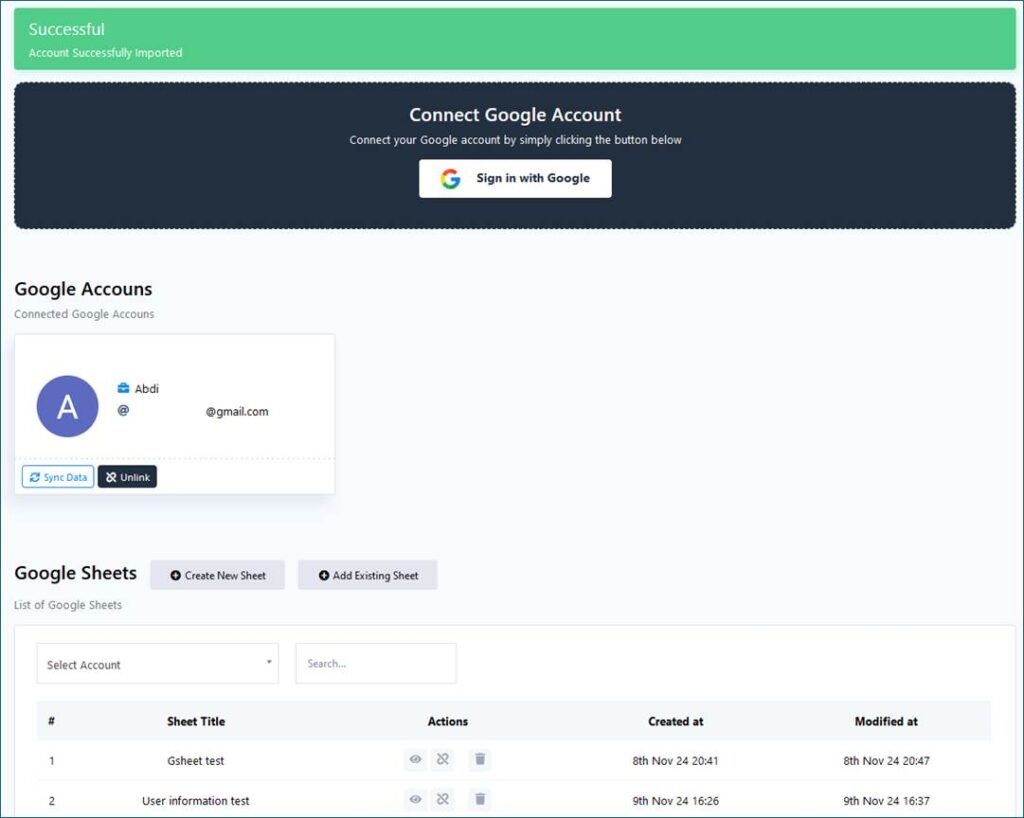Viewport: 1024px width, 818px height.
Task: Click the briefcase icon beside Abdi
Action: (123, 388)
